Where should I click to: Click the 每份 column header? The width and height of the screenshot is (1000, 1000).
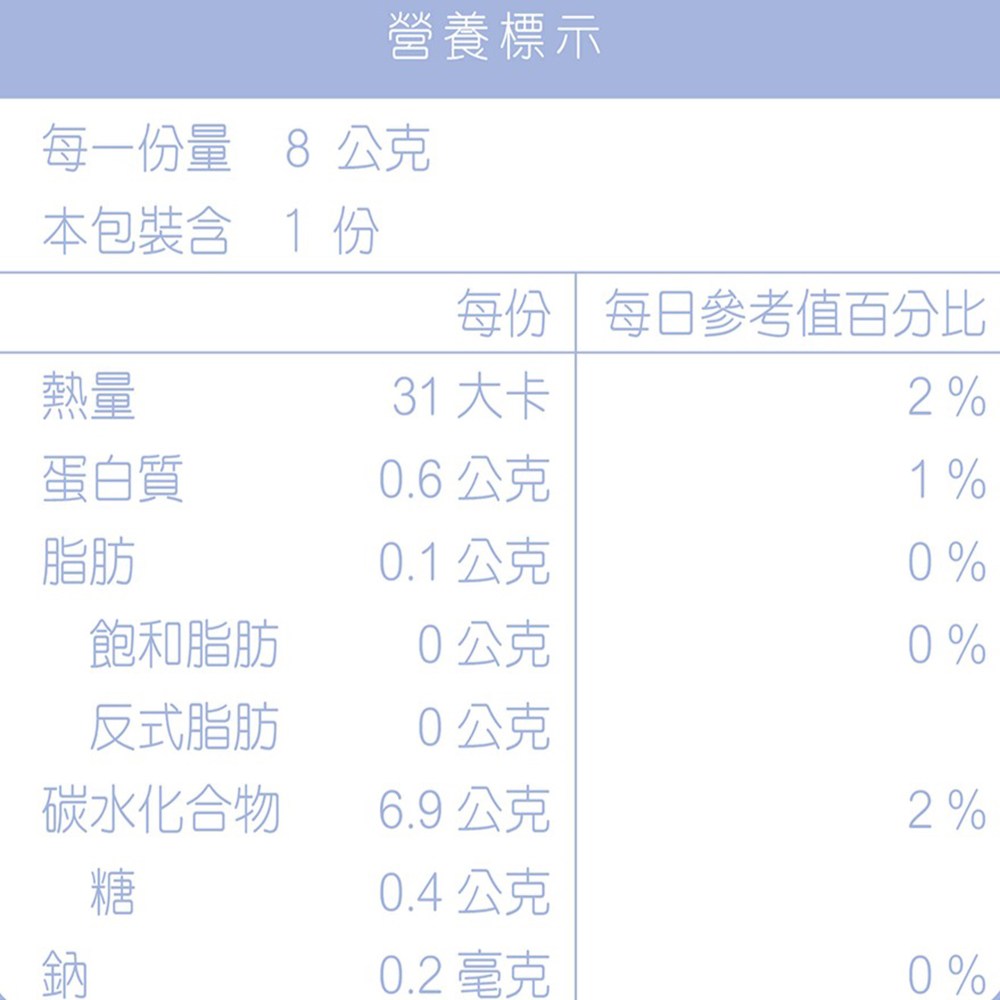coord(503,315)
